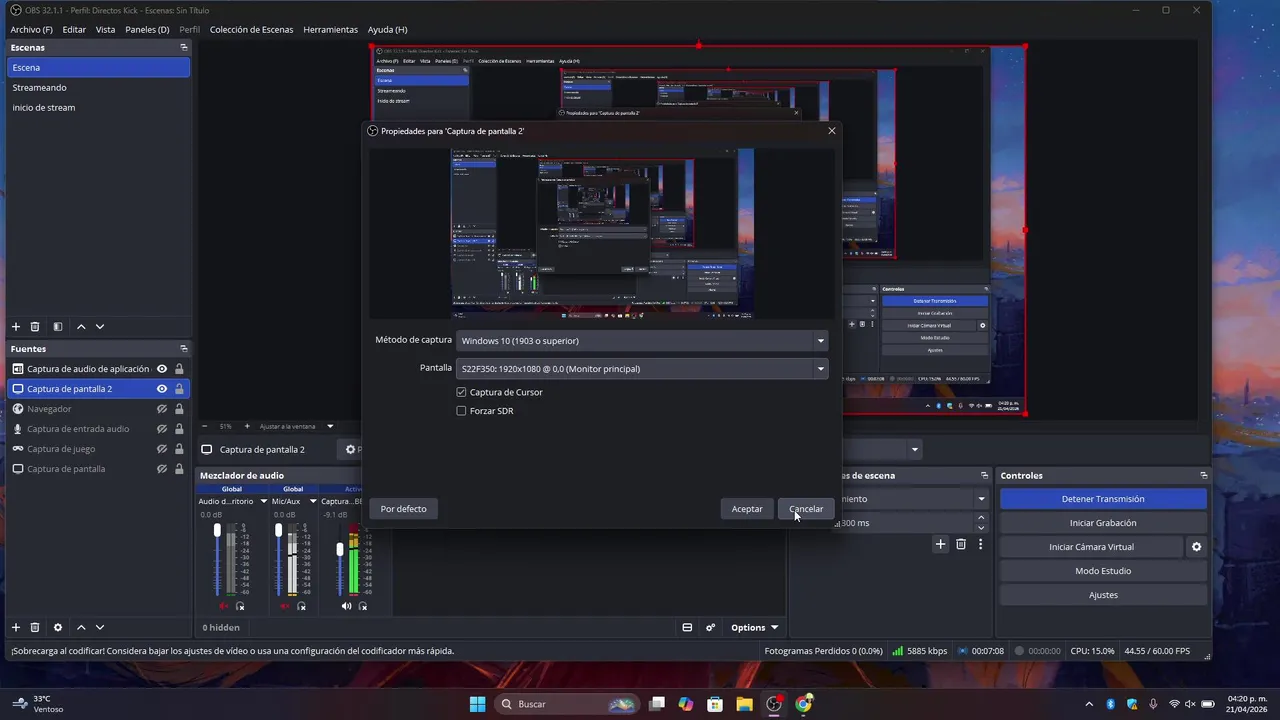The height and width of the screenshot is (720, 1280).
Task: Delete the selected scene with trash icon
Action: [35, 327]
